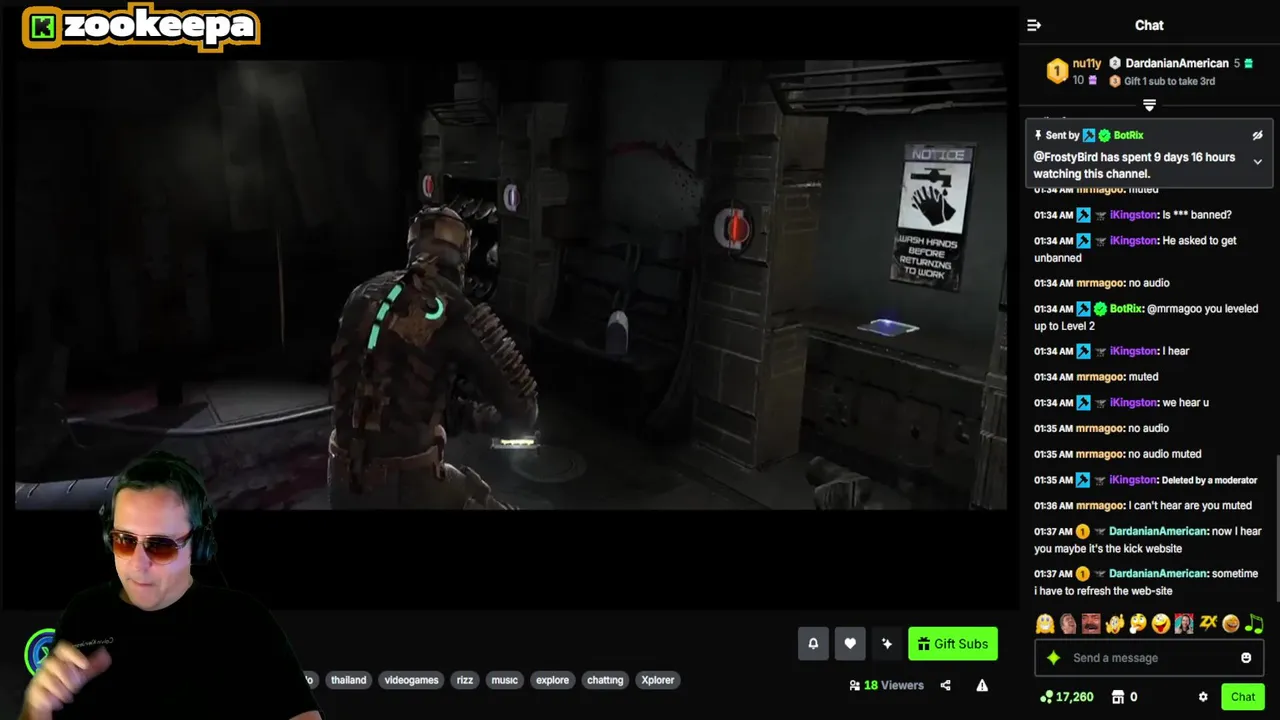Click the gold rank 1 hexagon badge

(x=1057, y=71)
